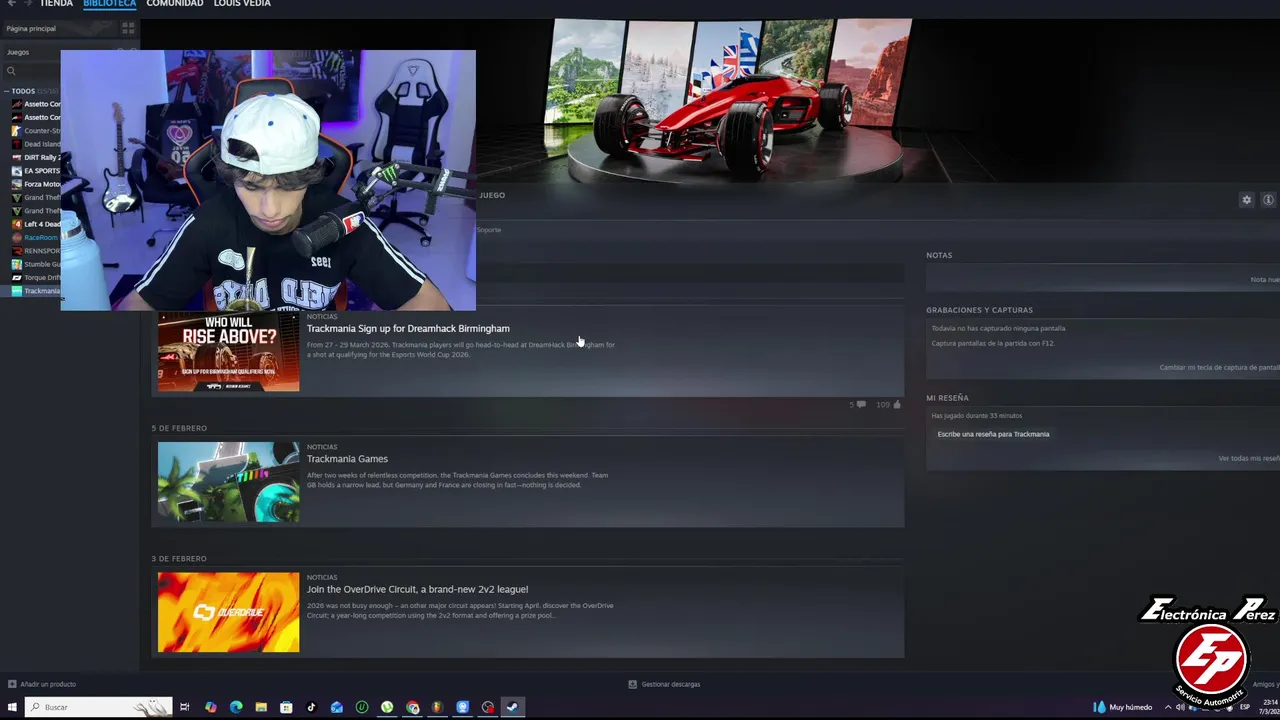
Task: Click 'Captura pantallas de la partida con F12'
Action: coord(992,343)
